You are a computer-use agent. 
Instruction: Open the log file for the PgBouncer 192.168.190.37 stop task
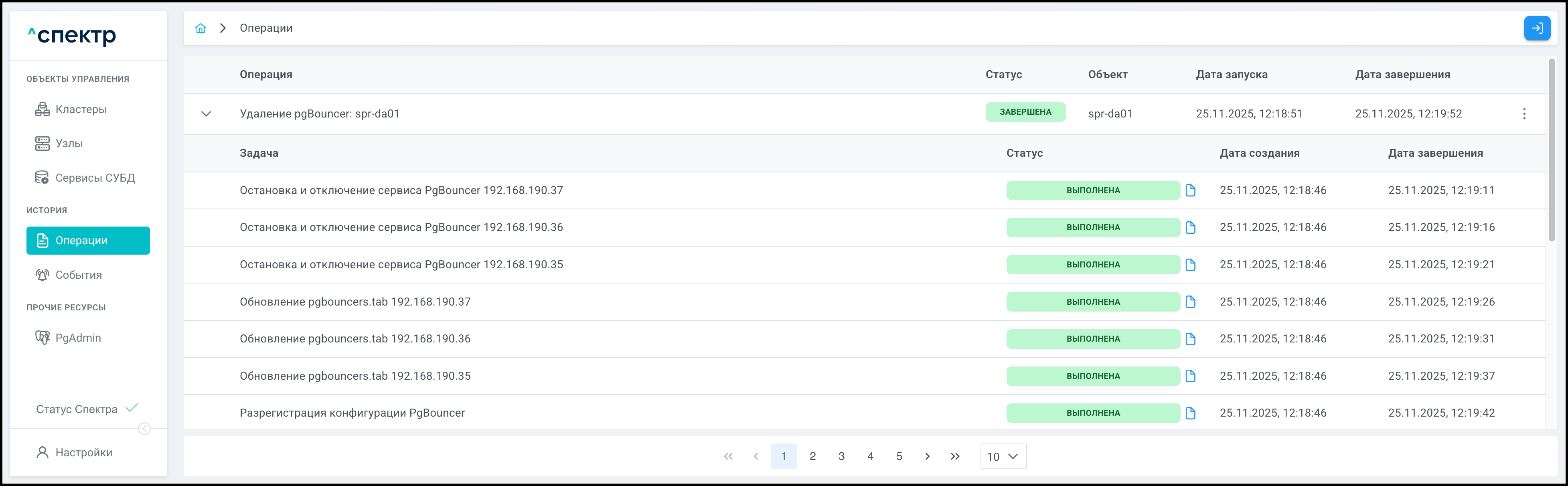point(1190,190)
